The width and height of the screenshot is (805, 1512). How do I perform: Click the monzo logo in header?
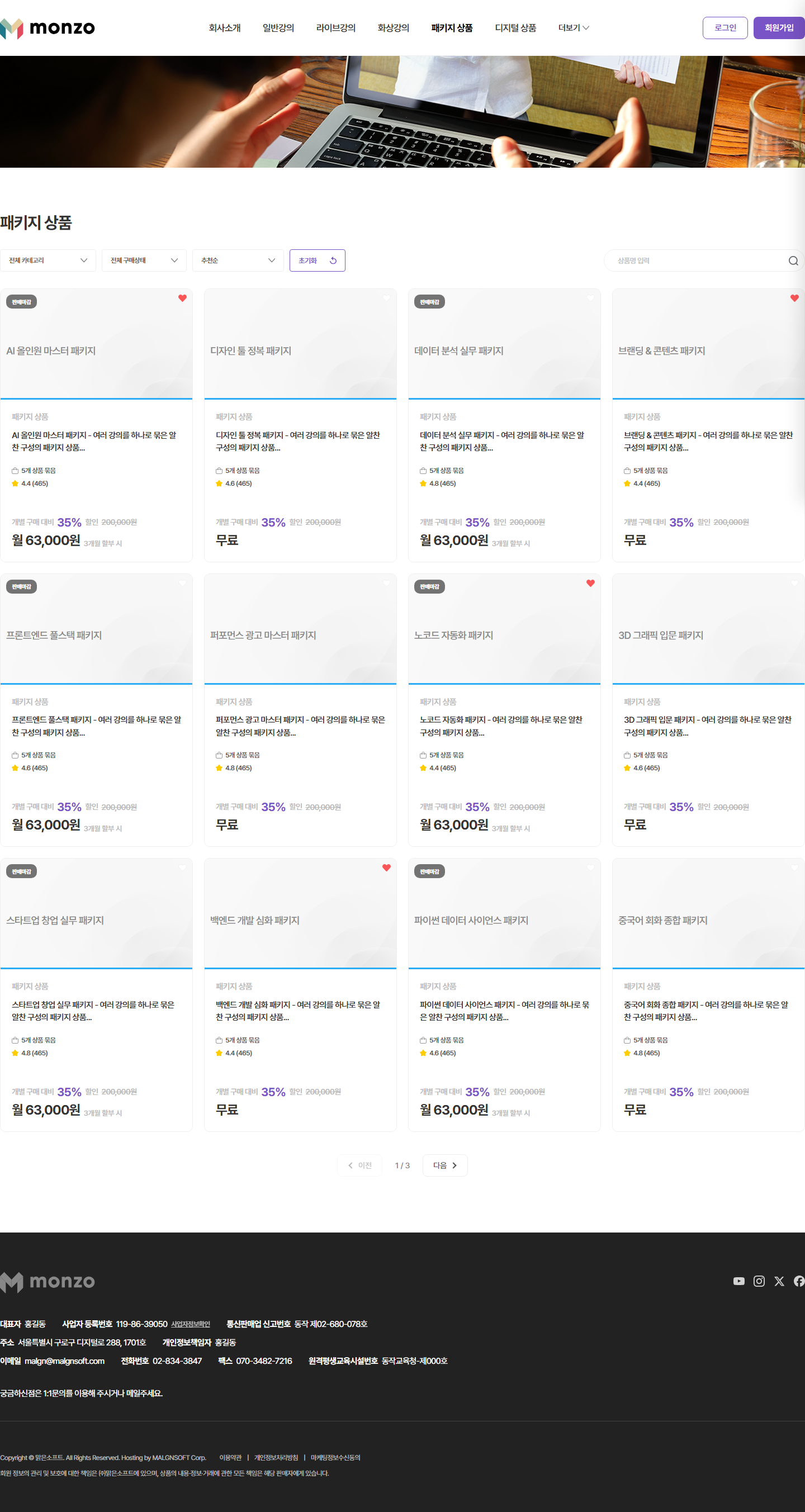coord(48,27)
